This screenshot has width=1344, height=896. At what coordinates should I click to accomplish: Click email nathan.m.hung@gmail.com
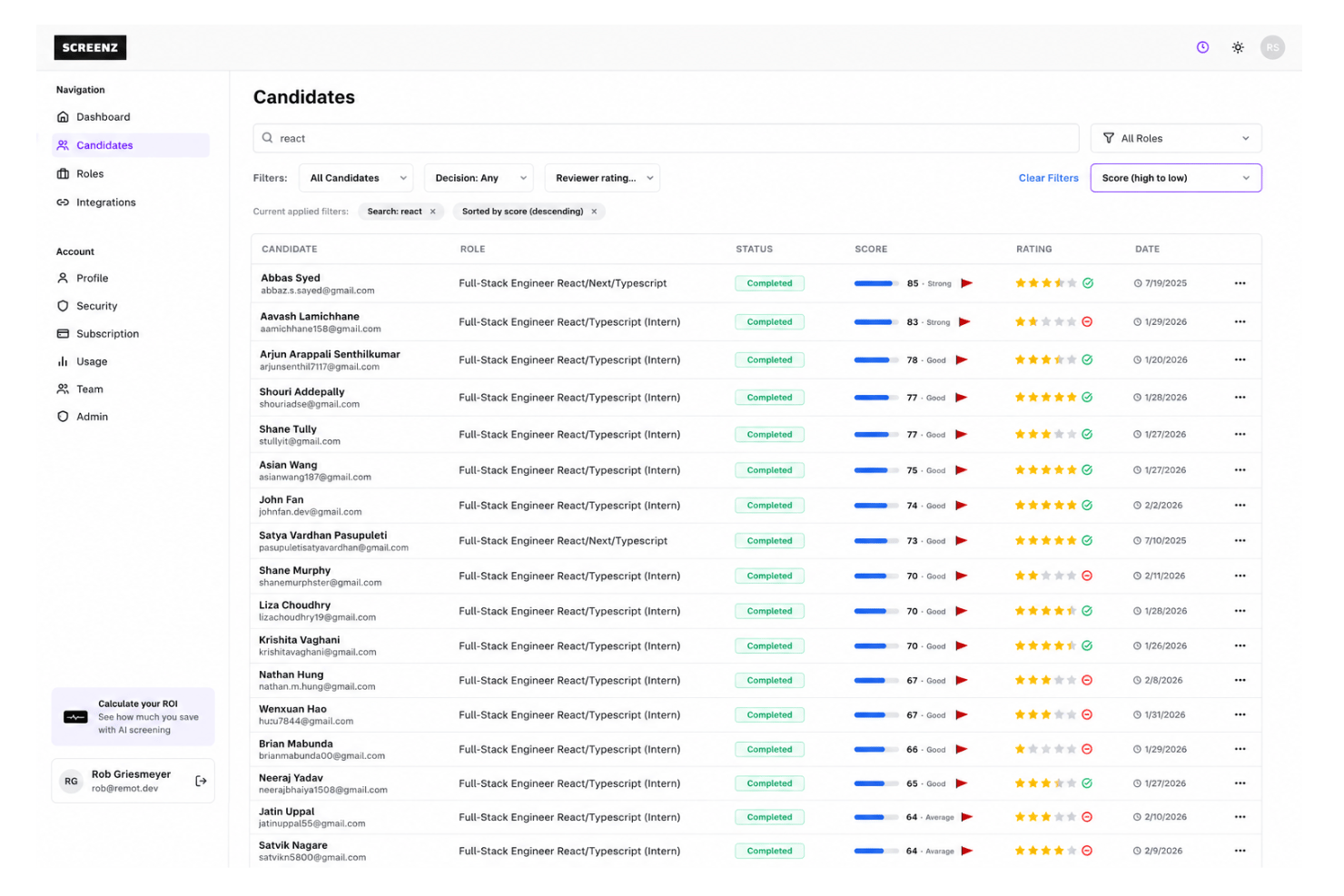point(317,687)
